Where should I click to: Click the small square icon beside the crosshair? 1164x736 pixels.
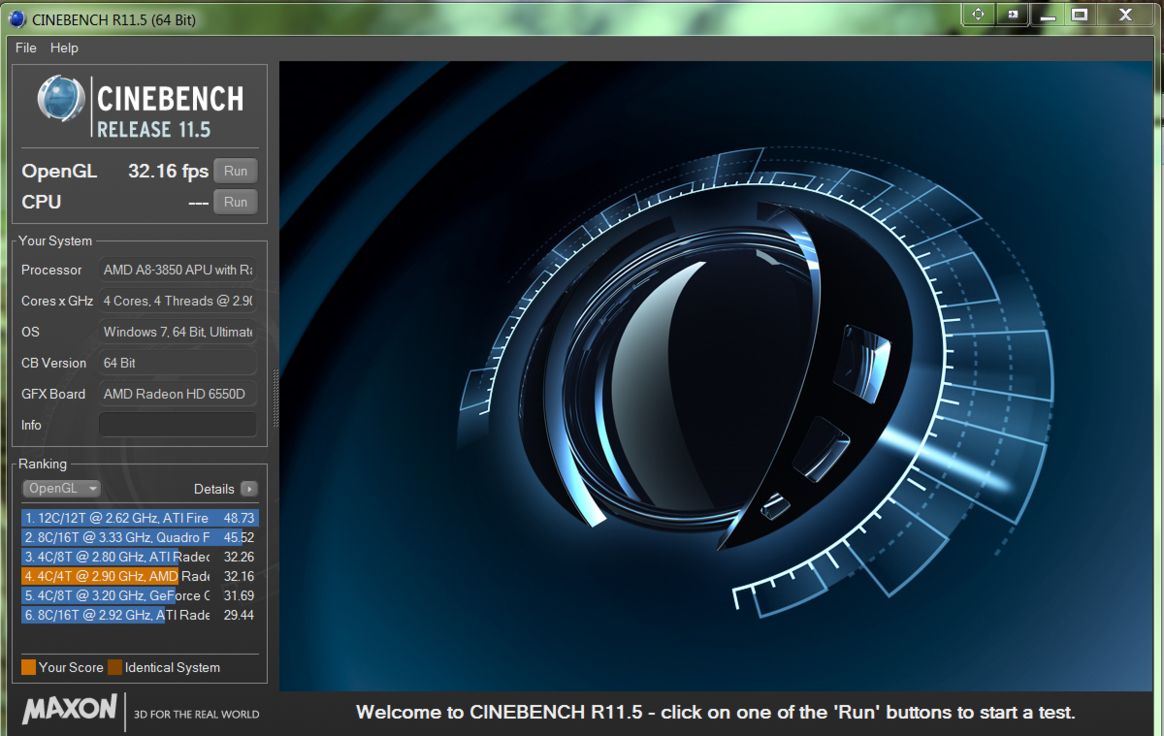(x=1013, y=15)
